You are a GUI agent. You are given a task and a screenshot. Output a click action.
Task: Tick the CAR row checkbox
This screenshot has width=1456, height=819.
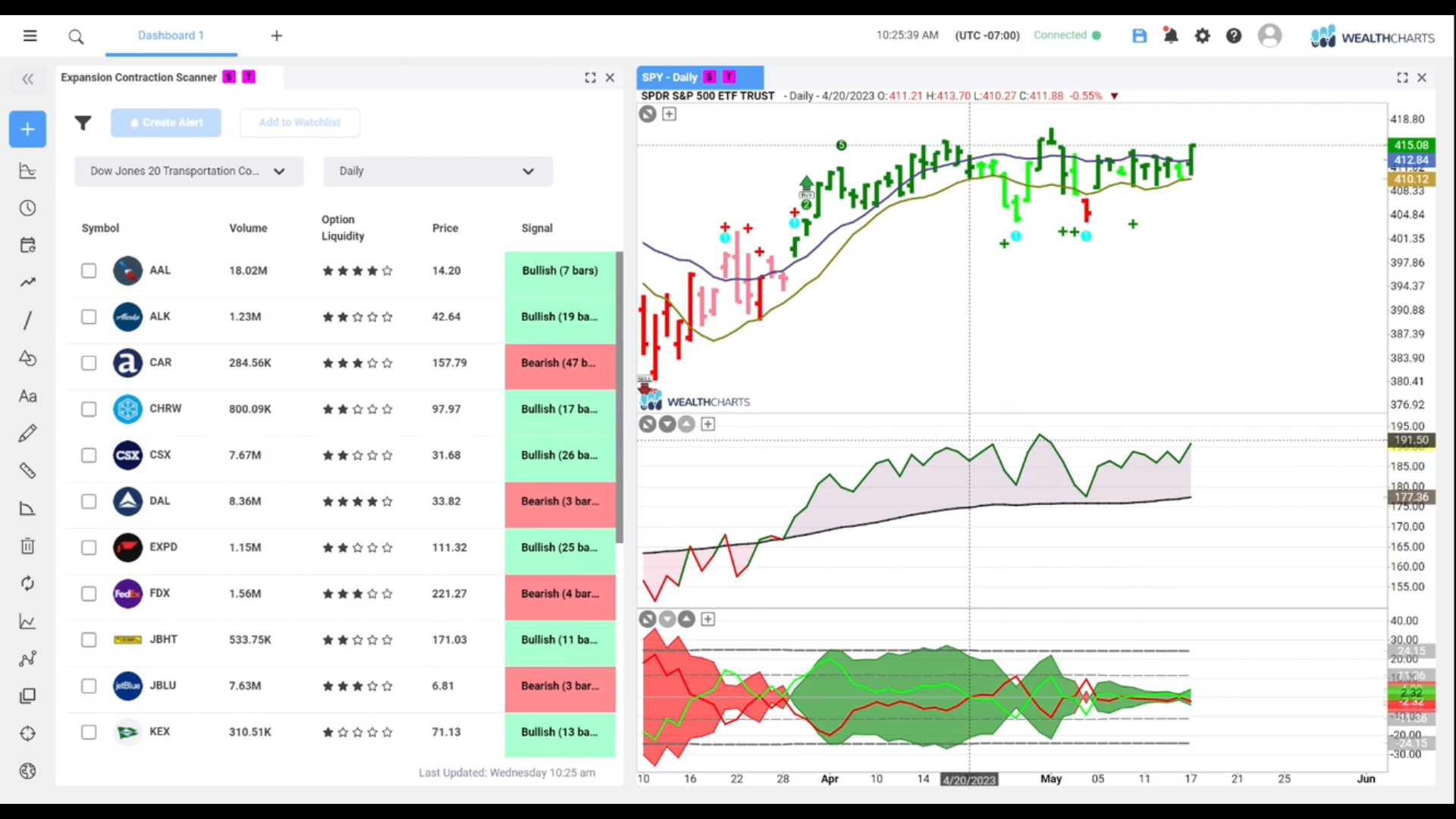(x=89, y=363)
